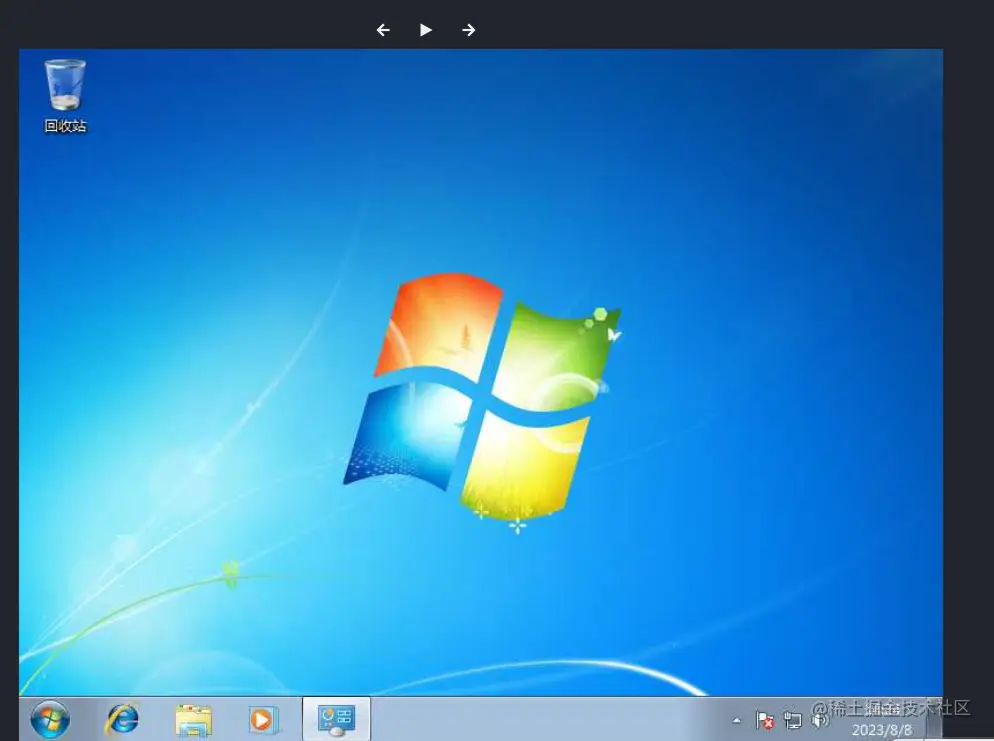Open the Windows Start menu orb

point(50,720)
